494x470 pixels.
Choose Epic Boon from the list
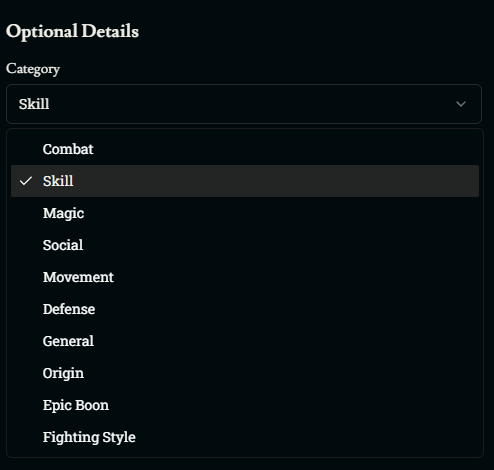(x=245, y=405)
